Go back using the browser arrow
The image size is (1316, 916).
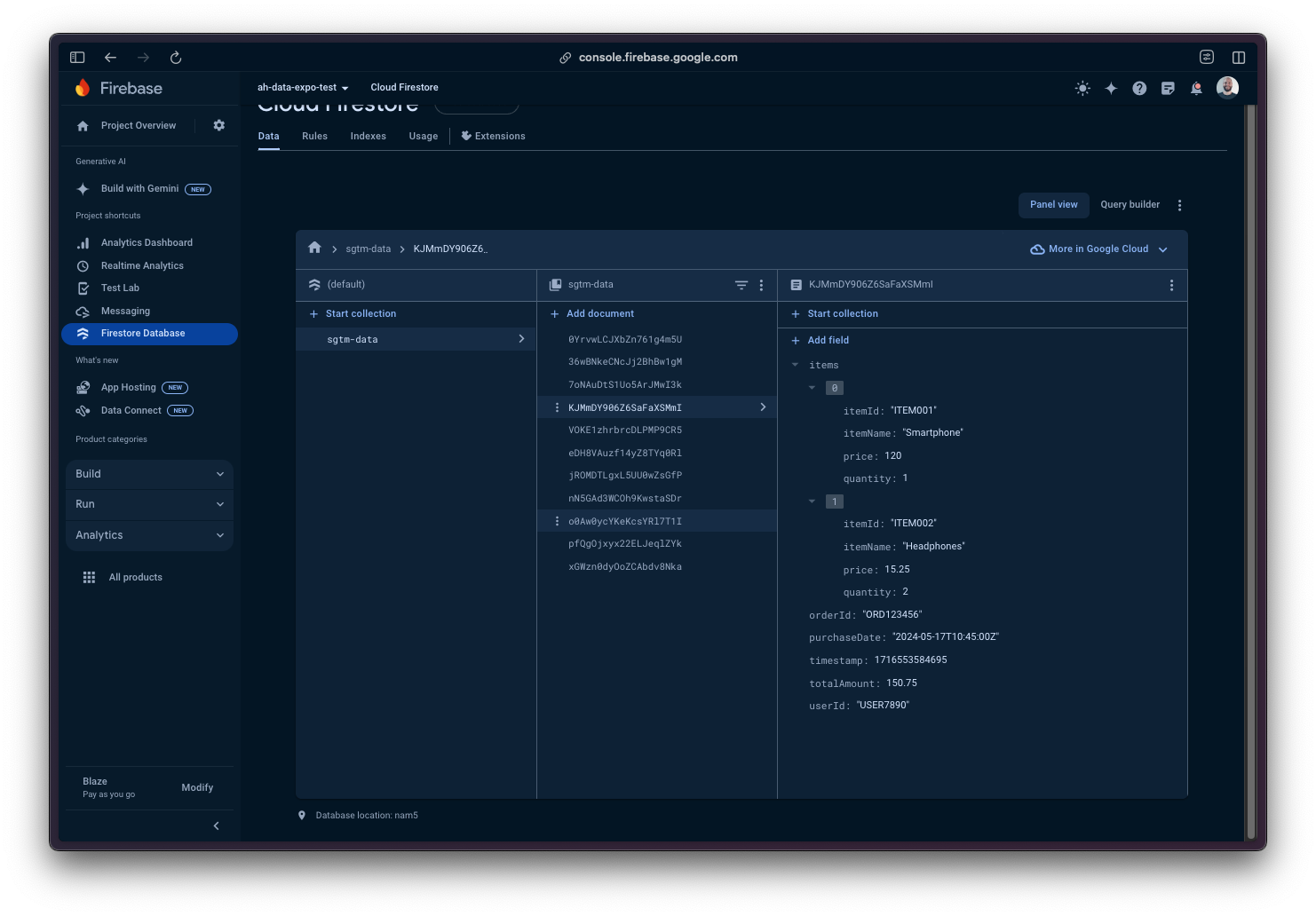click(x=110, y=58)
